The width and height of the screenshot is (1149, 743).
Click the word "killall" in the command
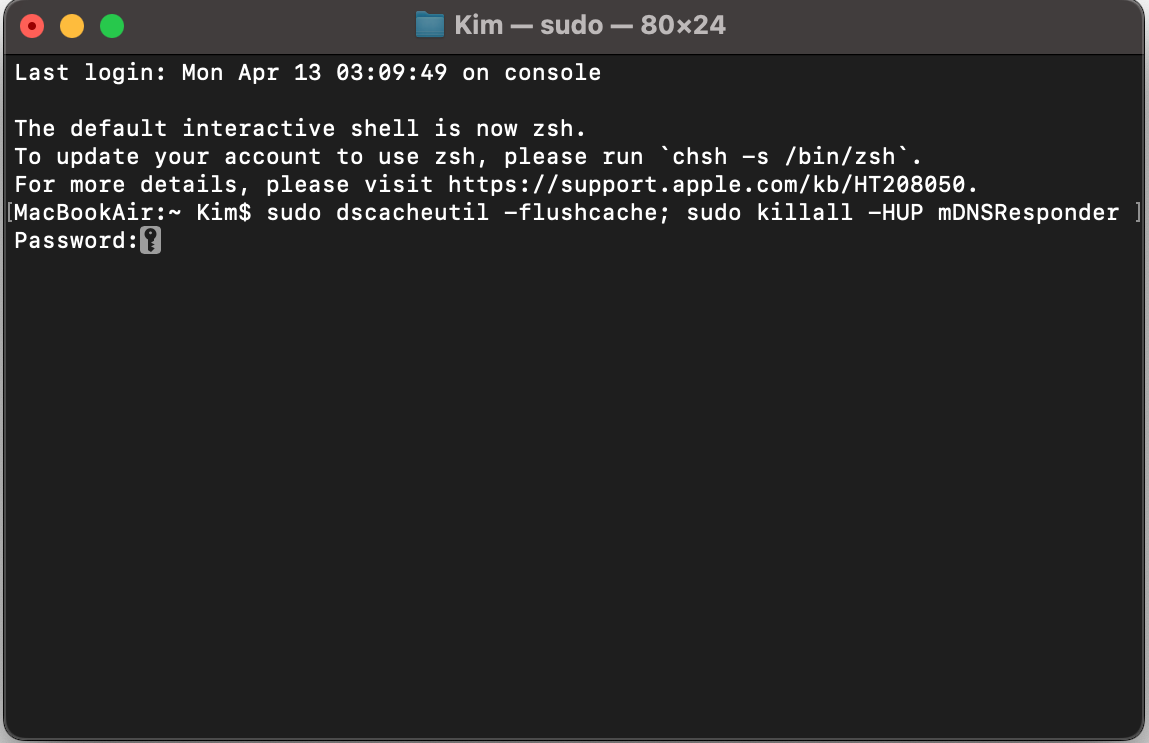coord(796,212)
